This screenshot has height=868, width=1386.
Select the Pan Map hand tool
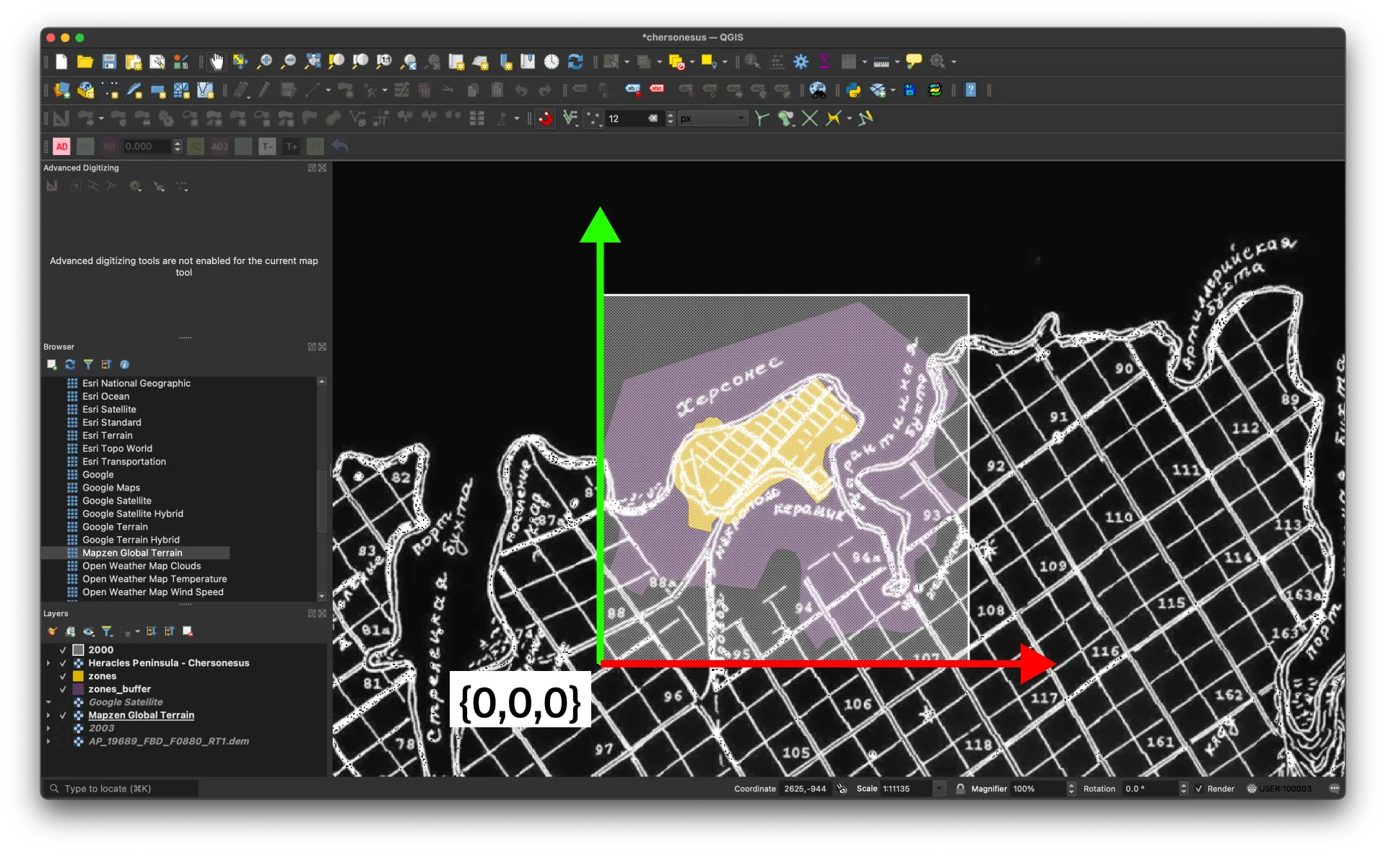[217, 62]
